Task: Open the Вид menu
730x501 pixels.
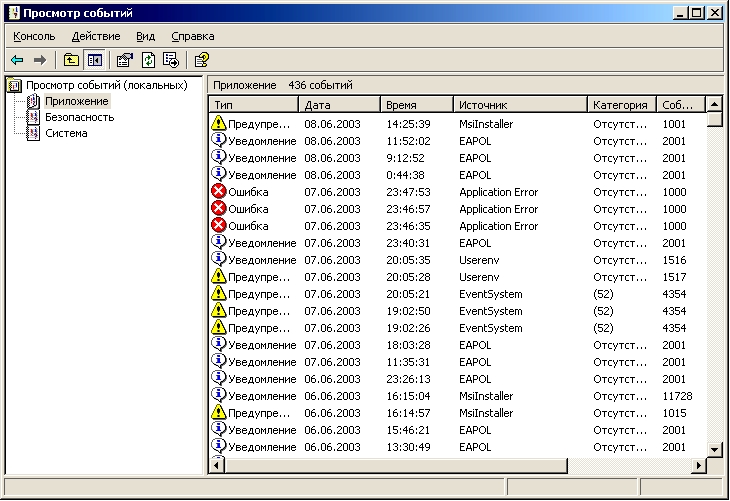Action: pyautogui.click(x=146, y=36)
